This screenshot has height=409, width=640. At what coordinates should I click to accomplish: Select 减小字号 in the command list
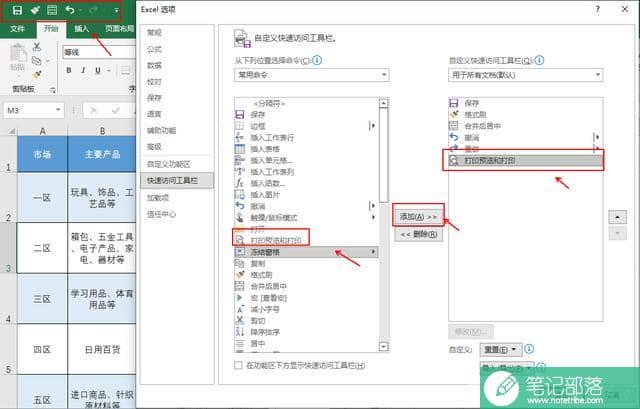(x=306, y=309)
